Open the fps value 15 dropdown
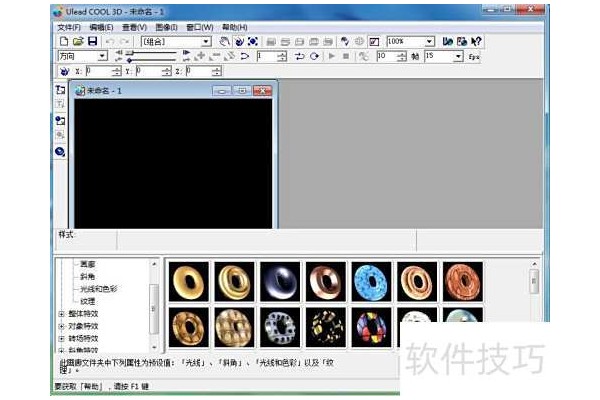 coord(458,57)
